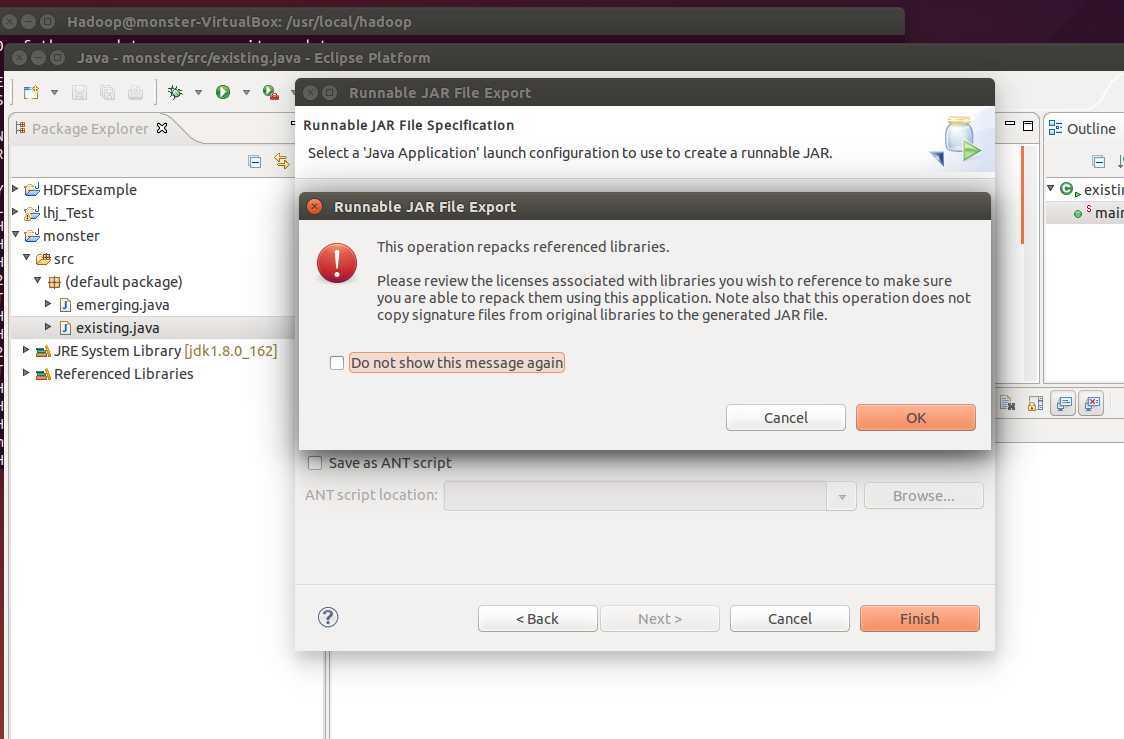Click the greyed-out Save All icon
Viewport: 1124px width, 739px height.
tap(108, 92)
